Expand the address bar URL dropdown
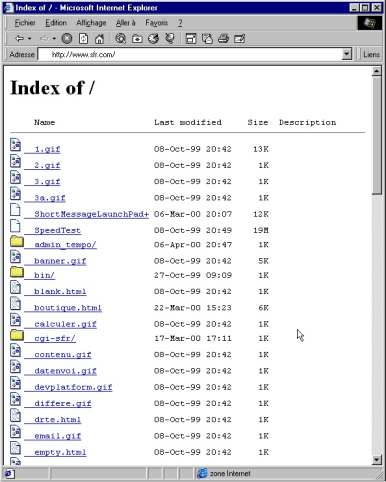Screen dimensions: 386x482 tap(347, 54)
